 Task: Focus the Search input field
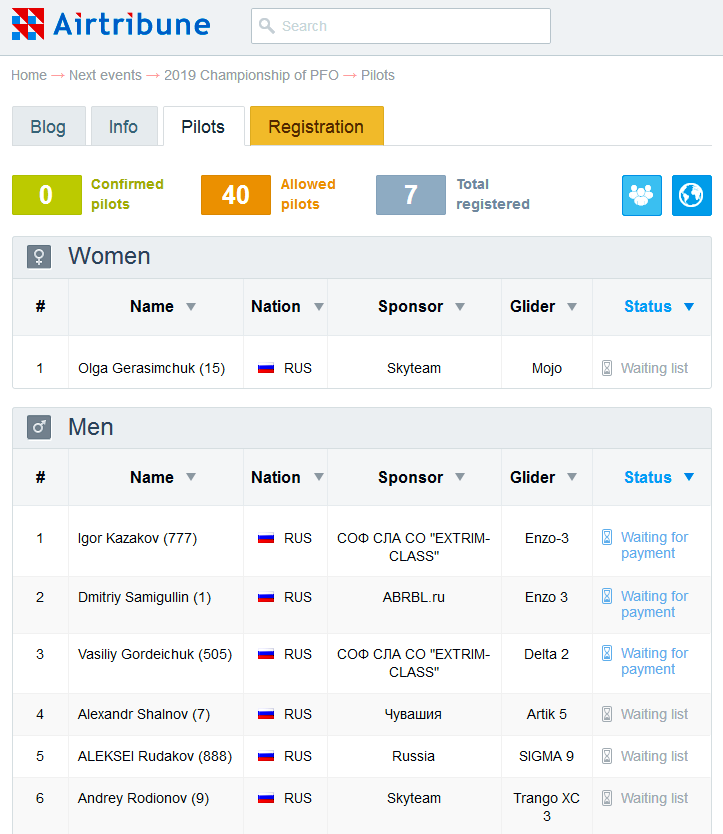pos(401,26)
